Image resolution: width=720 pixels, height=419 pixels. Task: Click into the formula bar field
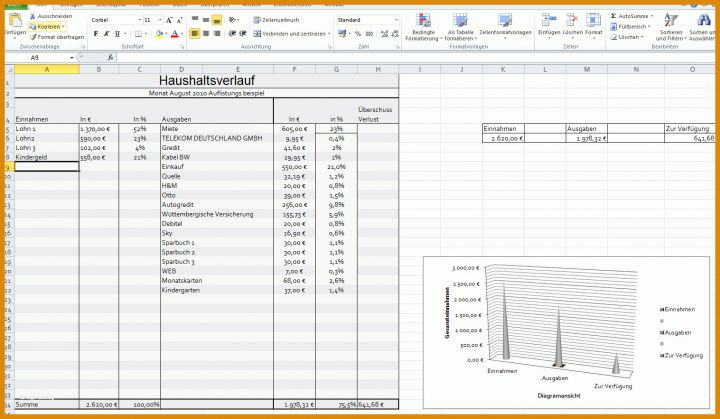416,58
